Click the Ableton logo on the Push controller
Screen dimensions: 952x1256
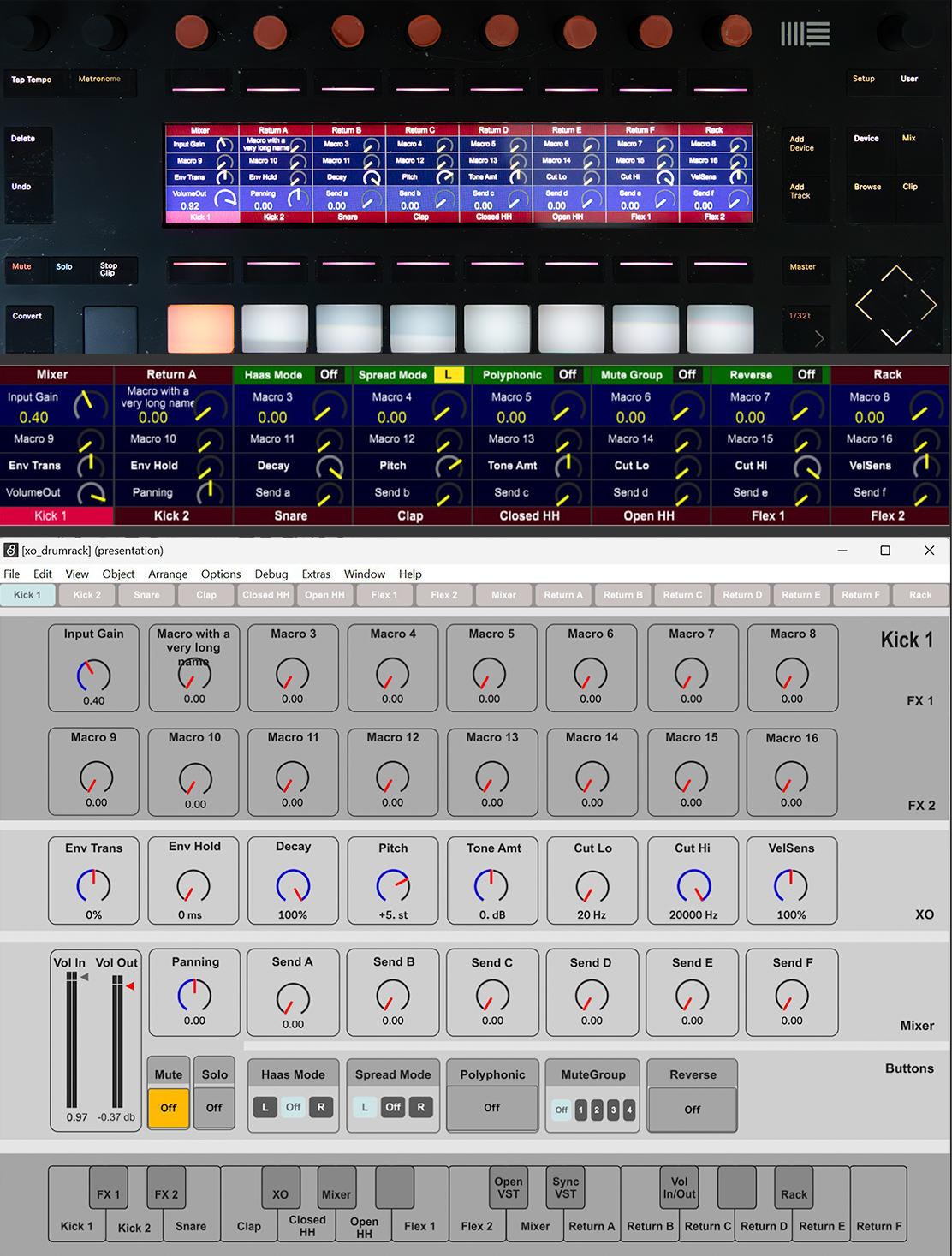(805, 34)
